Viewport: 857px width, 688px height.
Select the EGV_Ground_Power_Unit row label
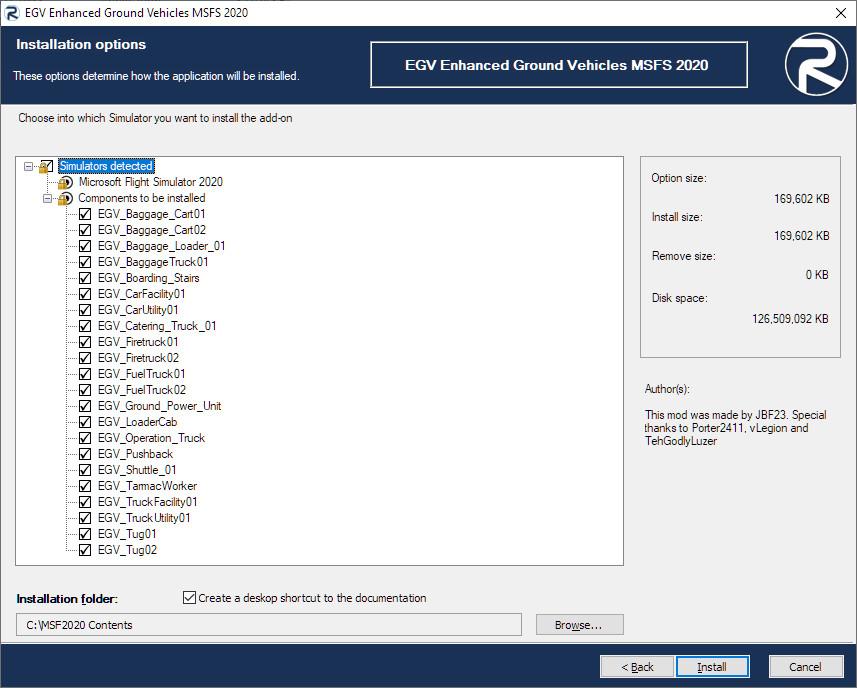click(160, 406)
